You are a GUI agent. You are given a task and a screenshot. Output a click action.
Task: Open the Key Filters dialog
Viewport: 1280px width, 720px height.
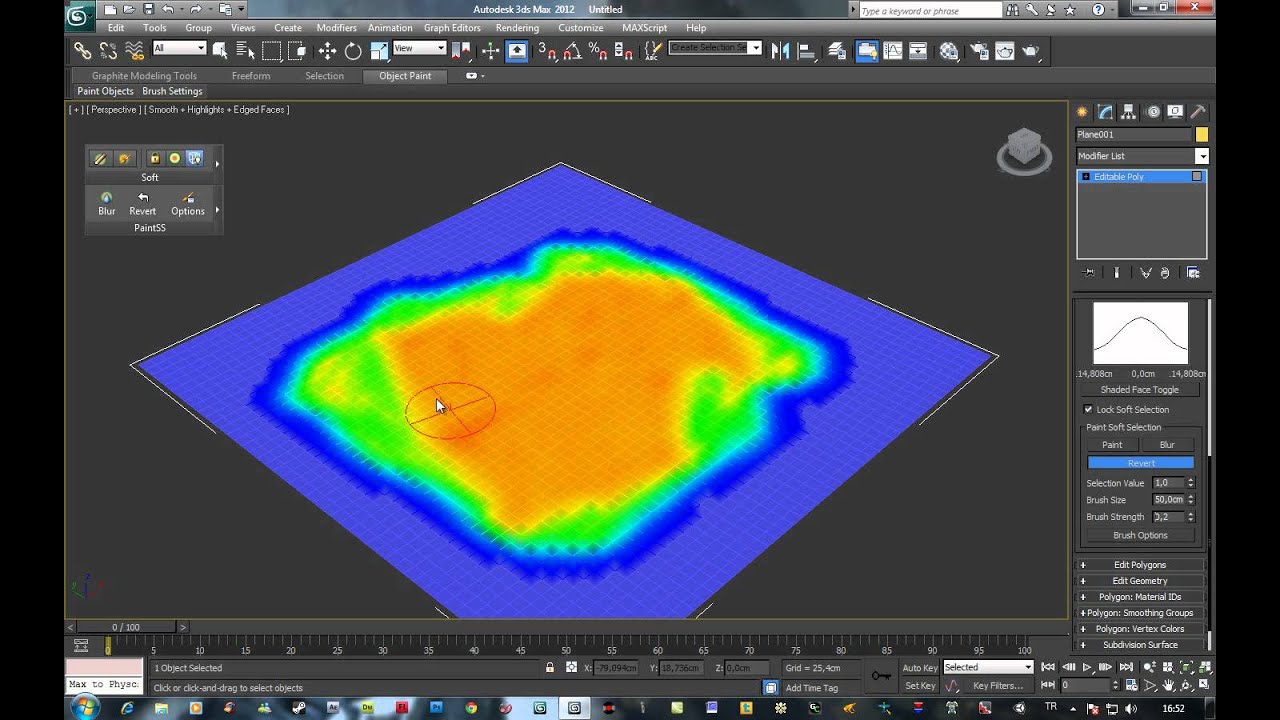click(x=998, y=686)
